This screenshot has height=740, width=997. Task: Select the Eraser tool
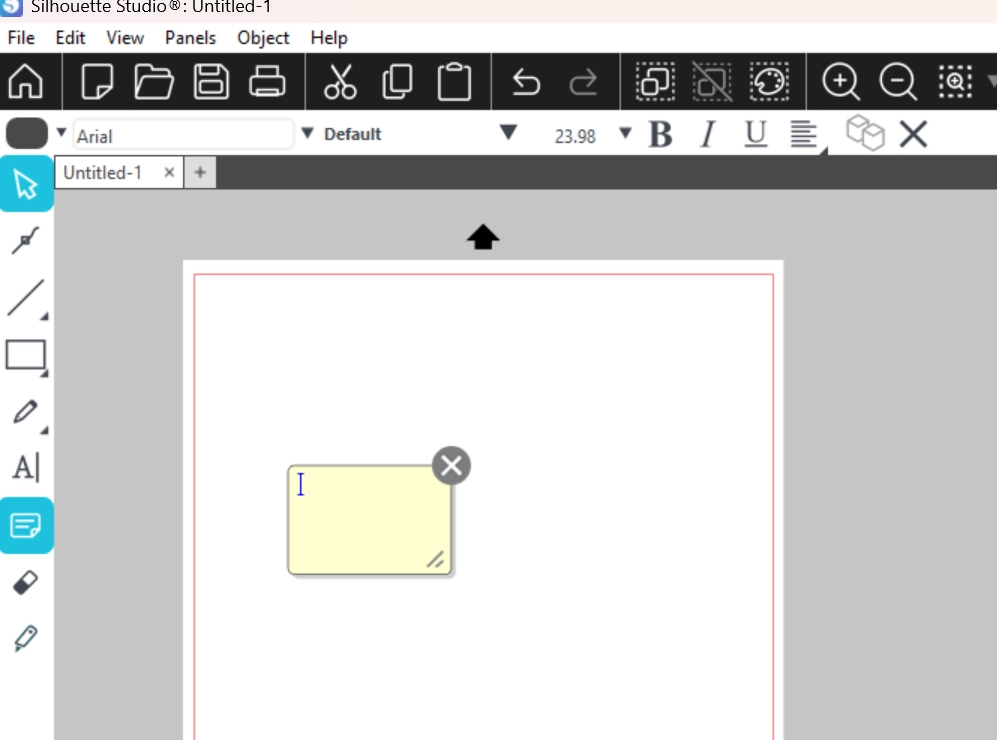[26, 582]
